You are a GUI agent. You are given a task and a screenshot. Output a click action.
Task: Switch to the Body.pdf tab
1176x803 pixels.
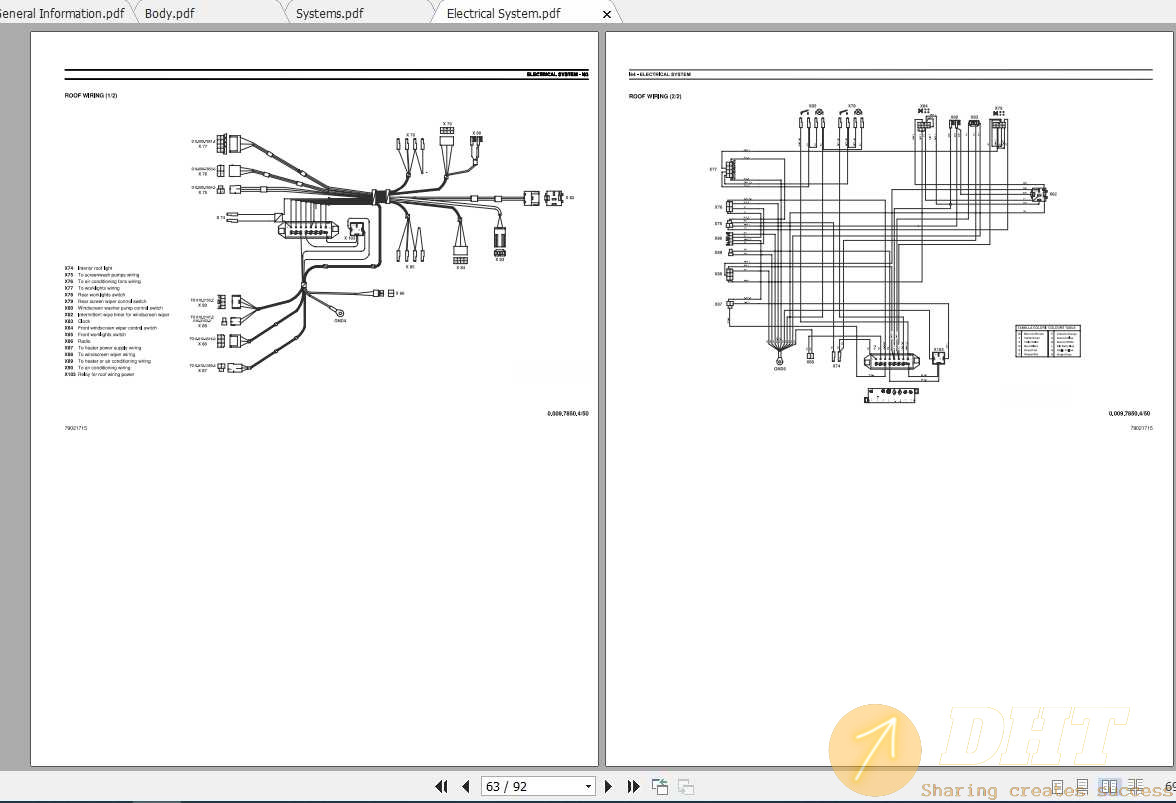pos(167,13)
